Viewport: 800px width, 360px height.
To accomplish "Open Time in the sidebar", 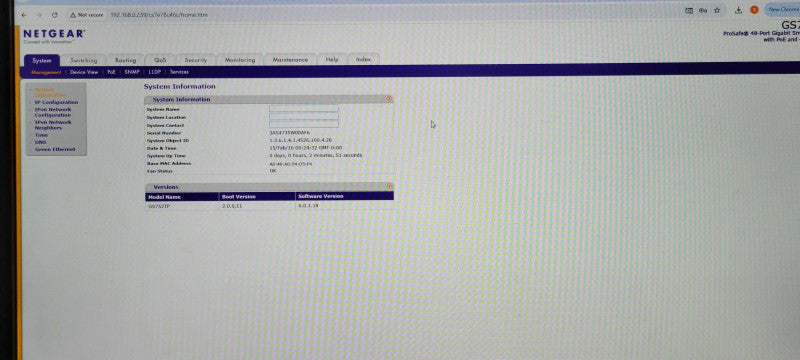I will tap(41, 136).
